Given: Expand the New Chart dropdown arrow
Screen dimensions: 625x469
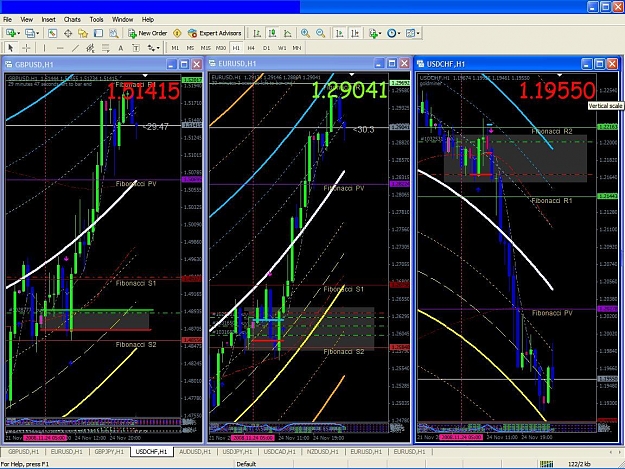Looking at the screenshot, I should coord(18,33).
